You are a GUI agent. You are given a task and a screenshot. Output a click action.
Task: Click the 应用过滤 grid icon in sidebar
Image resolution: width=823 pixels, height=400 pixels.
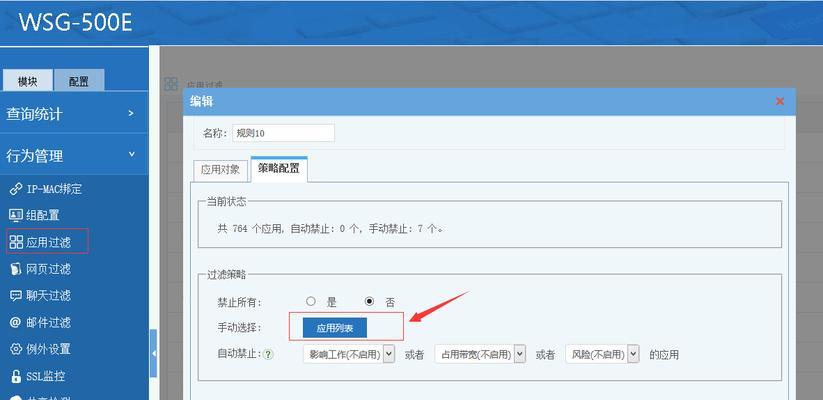pos(16,242)
